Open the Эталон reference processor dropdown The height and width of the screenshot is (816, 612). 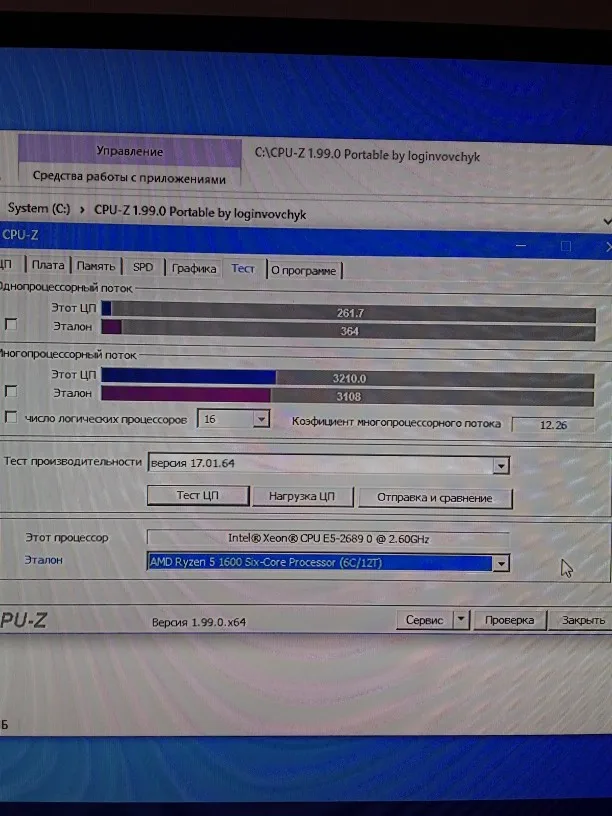coord(501,563)
